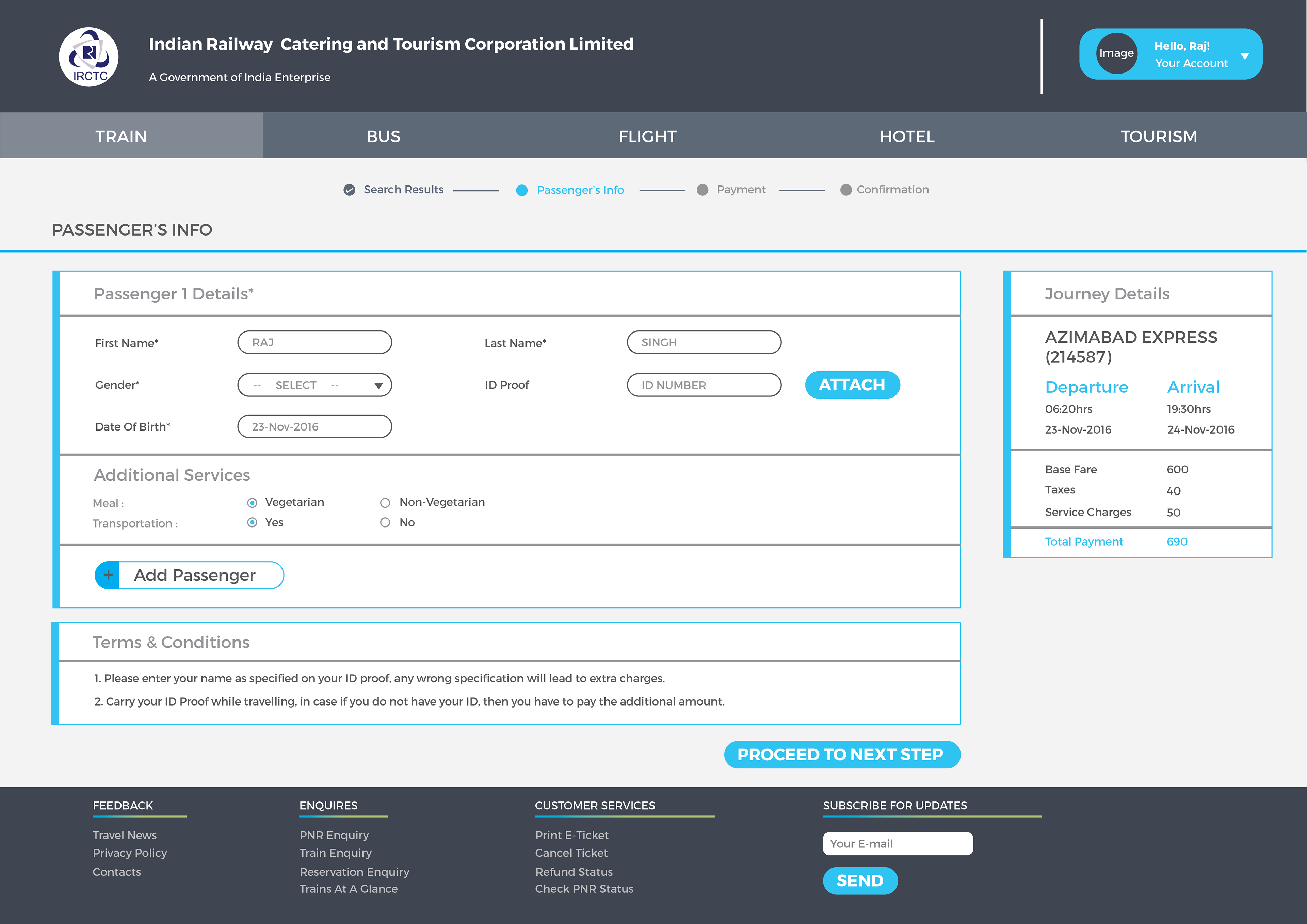The height and width of the screenshot is (924, 1307).
Task: Go to the TOURISM tab
Action: pyautogui.click(x=1159, y=136)
